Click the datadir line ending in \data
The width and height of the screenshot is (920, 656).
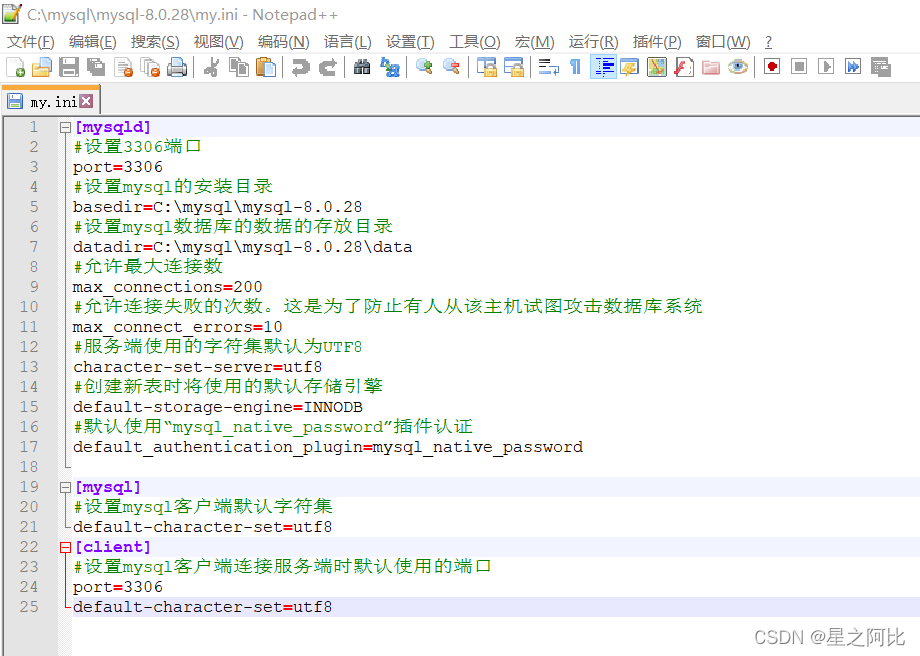(x=242, y=247)
